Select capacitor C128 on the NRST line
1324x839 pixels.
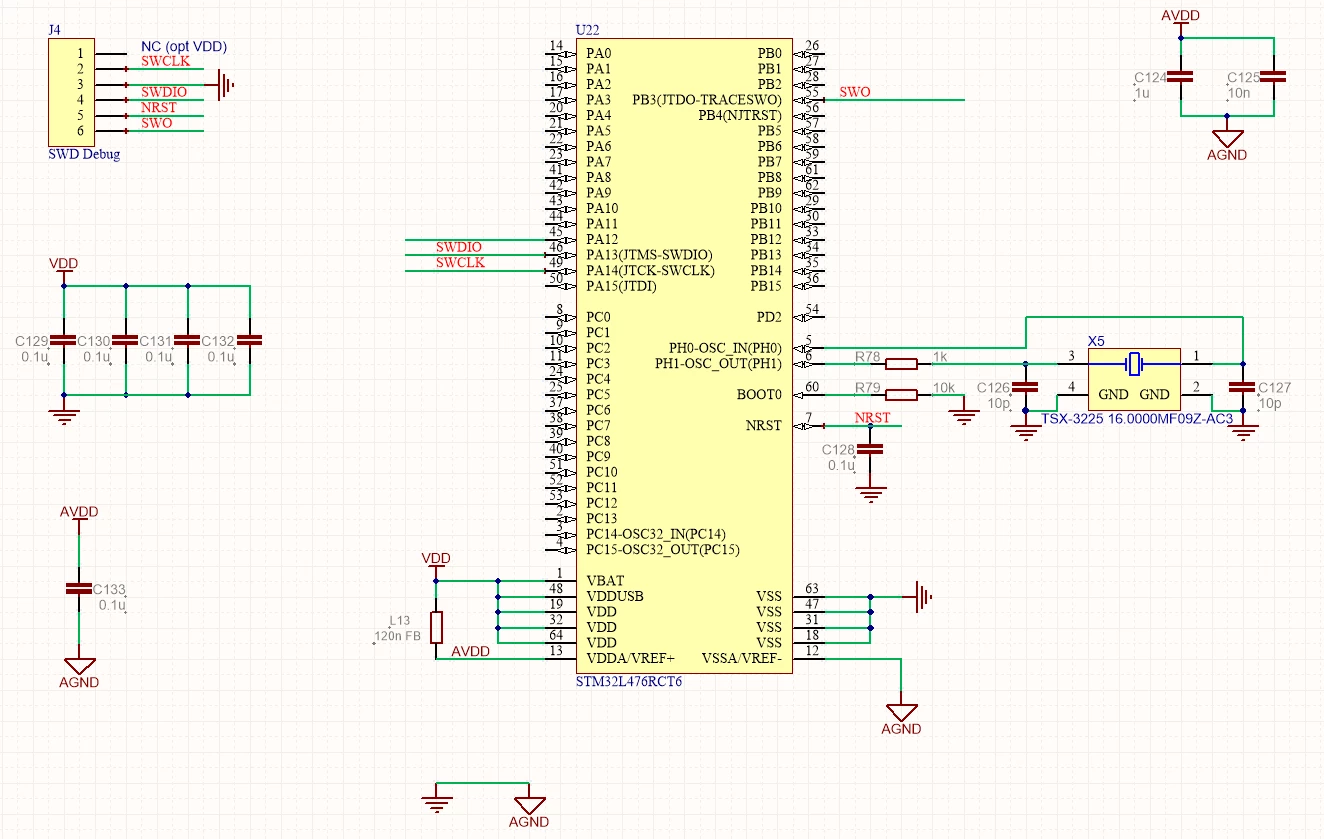[x=870, y=449]
